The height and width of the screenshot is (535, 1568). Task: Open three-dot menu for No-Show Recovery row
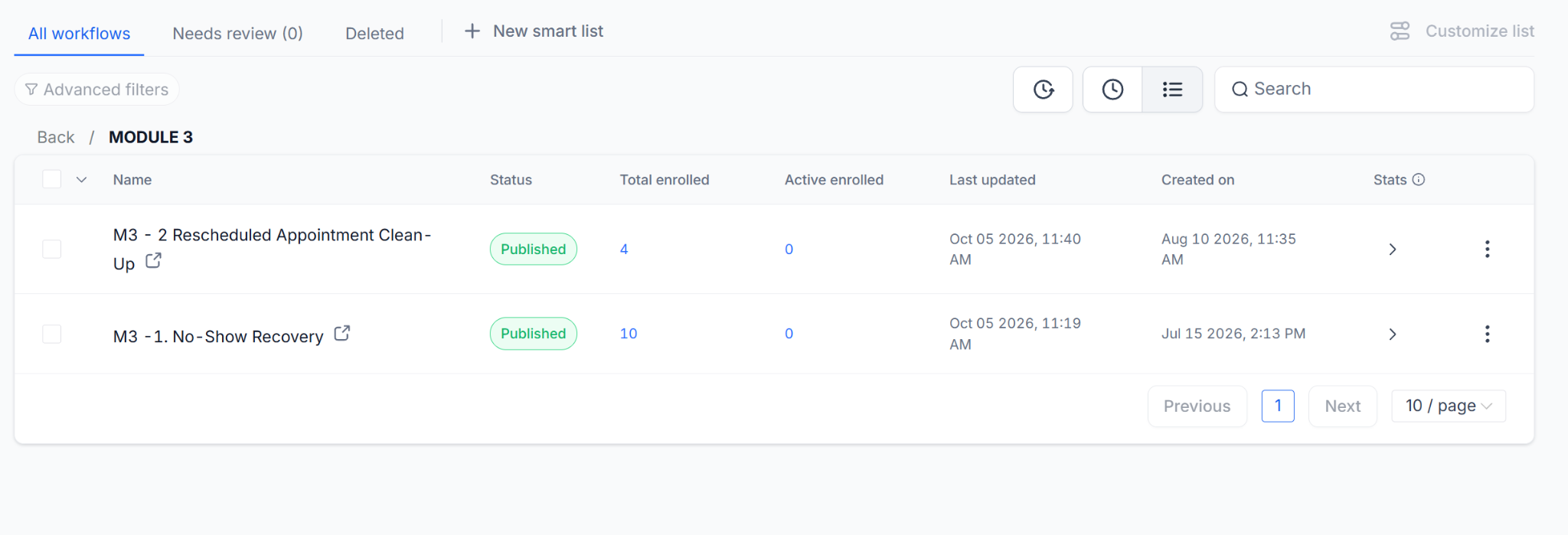click(x=1487, y=334)
